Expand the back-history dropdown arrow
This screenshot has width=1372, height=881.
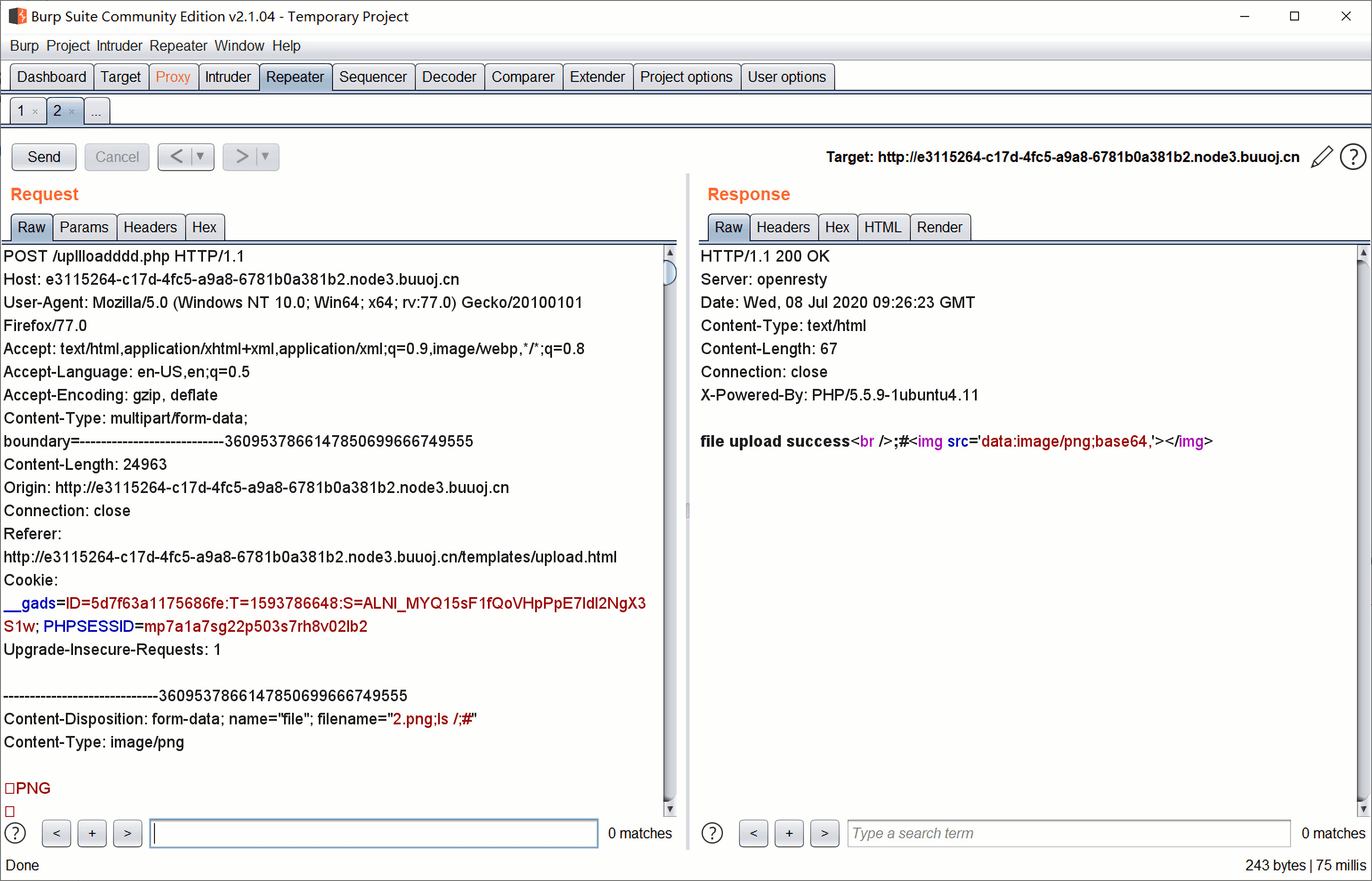[201, 157]
